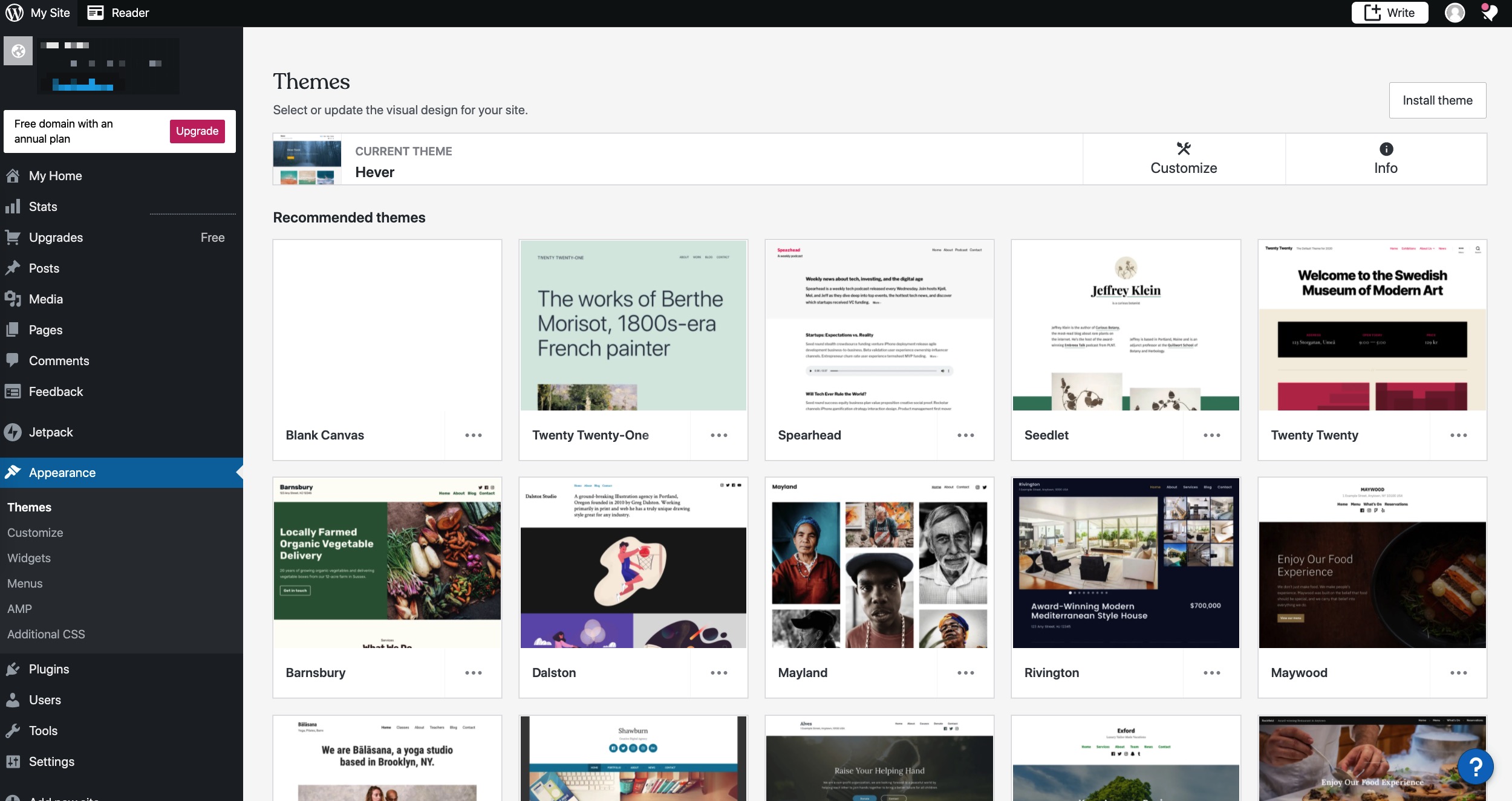Open the Barnsbury theme preview image
1512x801 pixels.
tap(387, 563)
